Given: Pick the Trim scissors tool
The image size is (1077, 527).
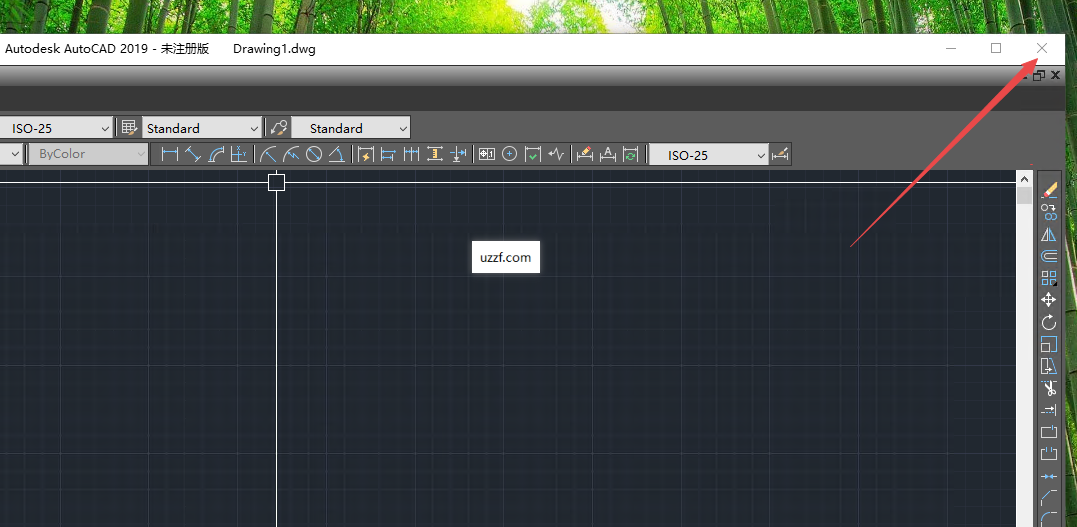Looking at the screenshot, I should pos(1049,388).
